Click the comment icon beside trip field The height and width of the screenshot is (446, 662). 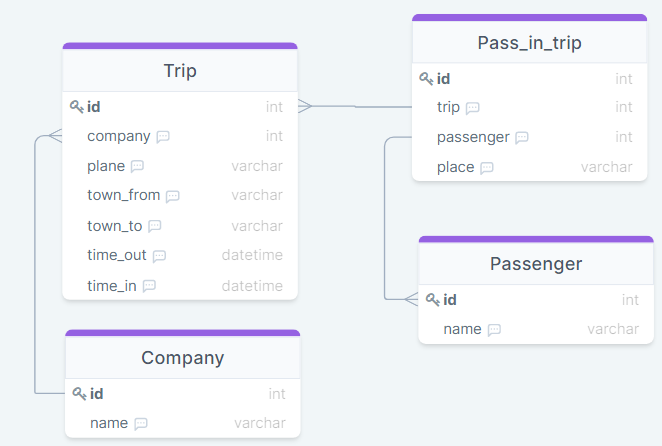473,108
